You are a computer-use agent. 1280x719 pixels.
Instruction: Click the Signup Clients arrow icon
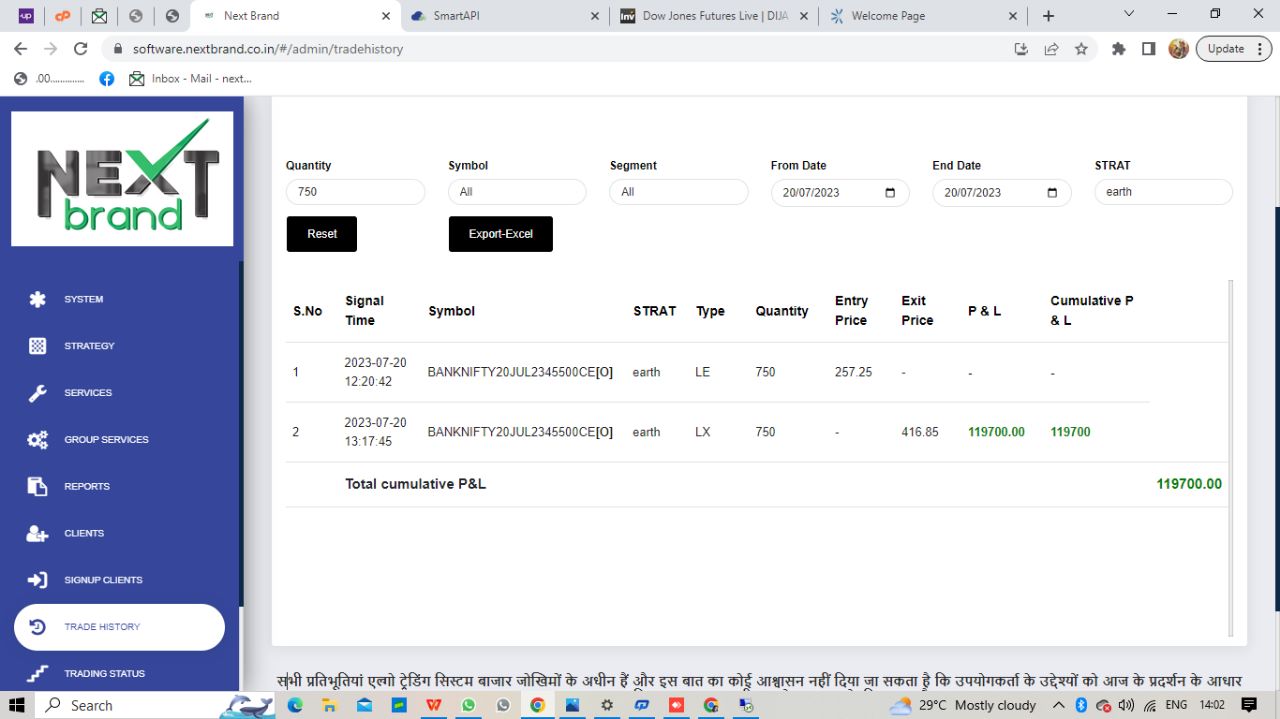38,580
